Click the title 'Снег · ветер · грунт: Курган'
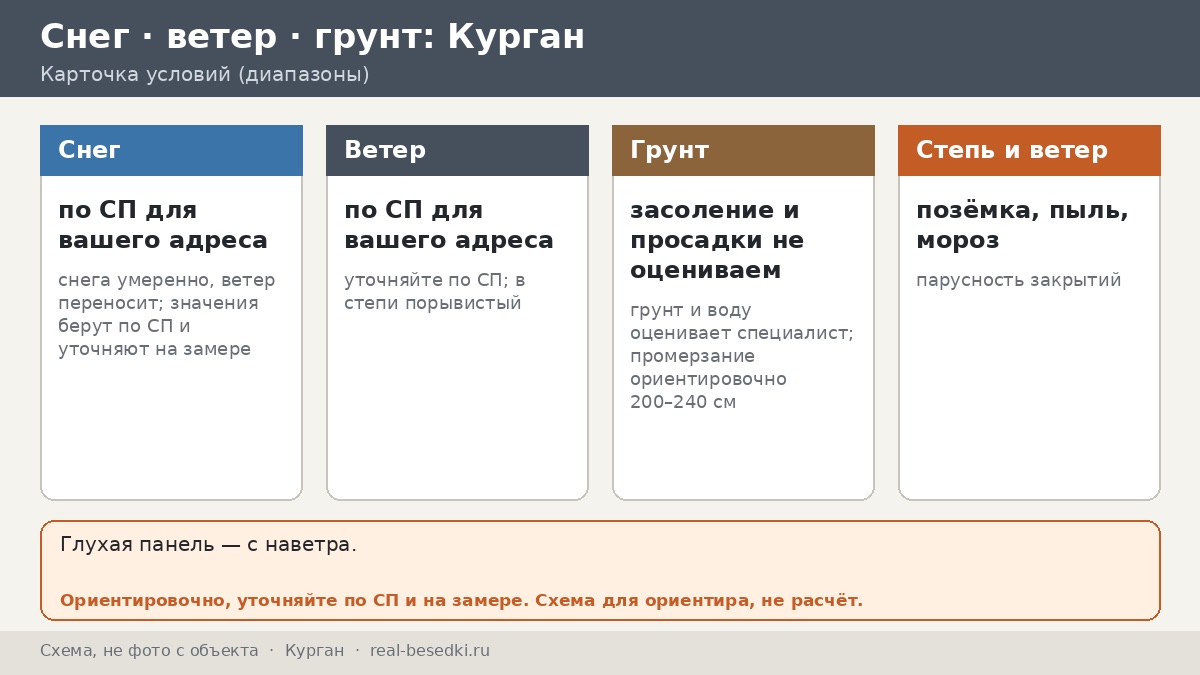The image size is (1200, 675). point(312,37)
